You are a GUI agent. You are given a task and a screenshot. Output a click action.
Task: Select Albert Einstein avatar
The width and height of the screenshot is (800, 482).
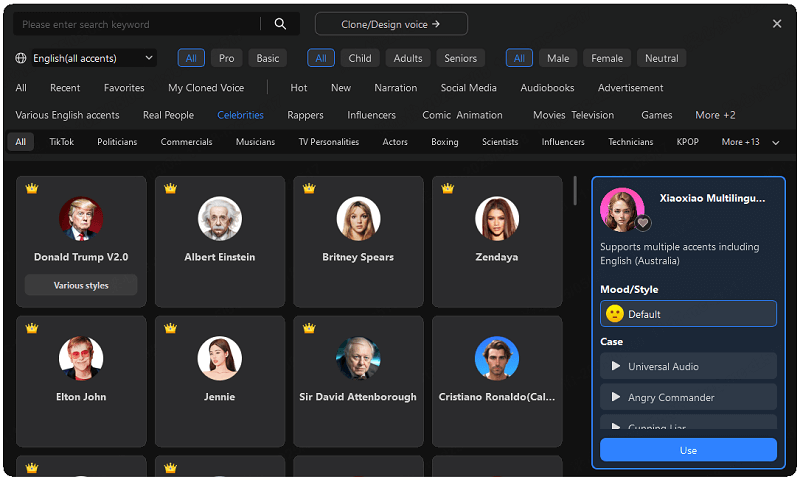click(x=220, y=219)
